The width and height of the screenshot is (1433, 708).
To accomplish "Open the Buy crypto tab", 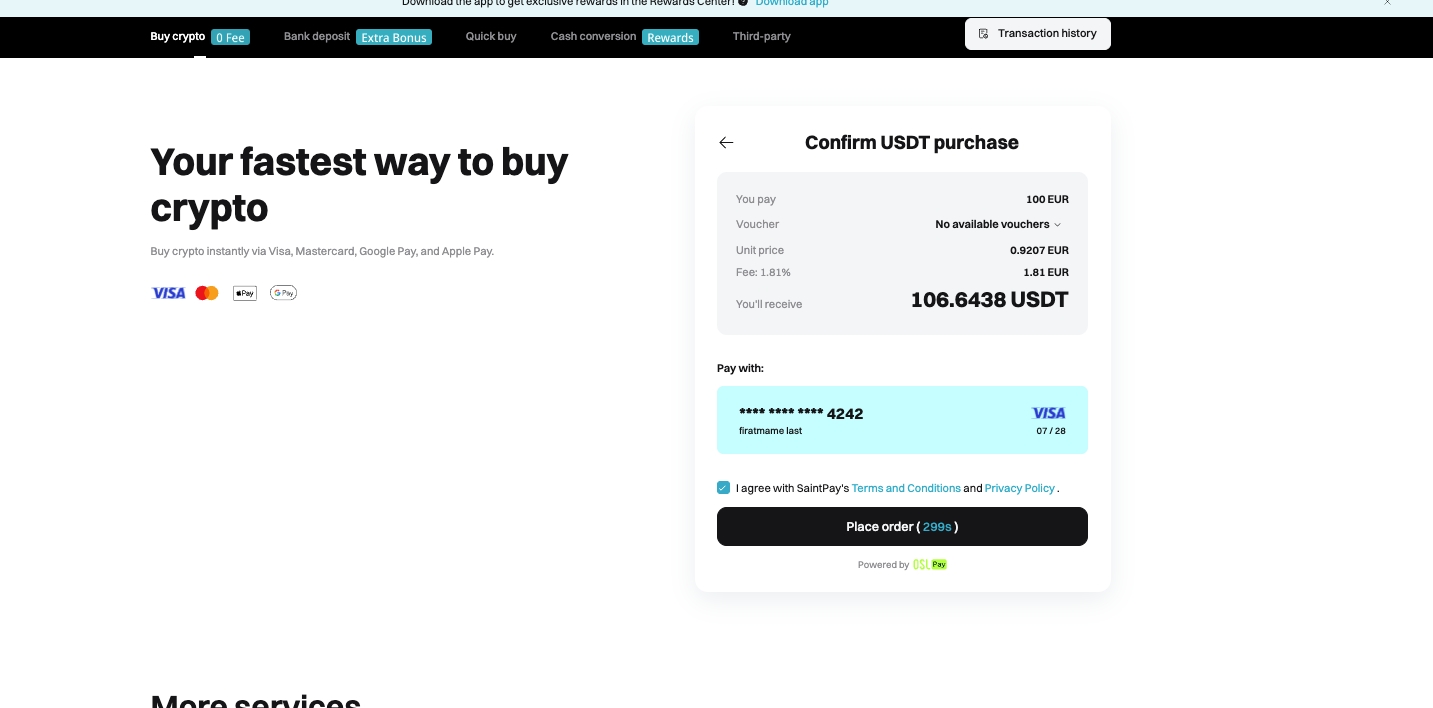I will coord(178,37).
